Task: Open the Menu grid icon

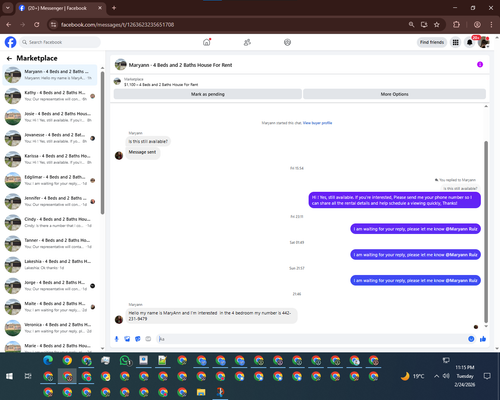Action: 455,42
